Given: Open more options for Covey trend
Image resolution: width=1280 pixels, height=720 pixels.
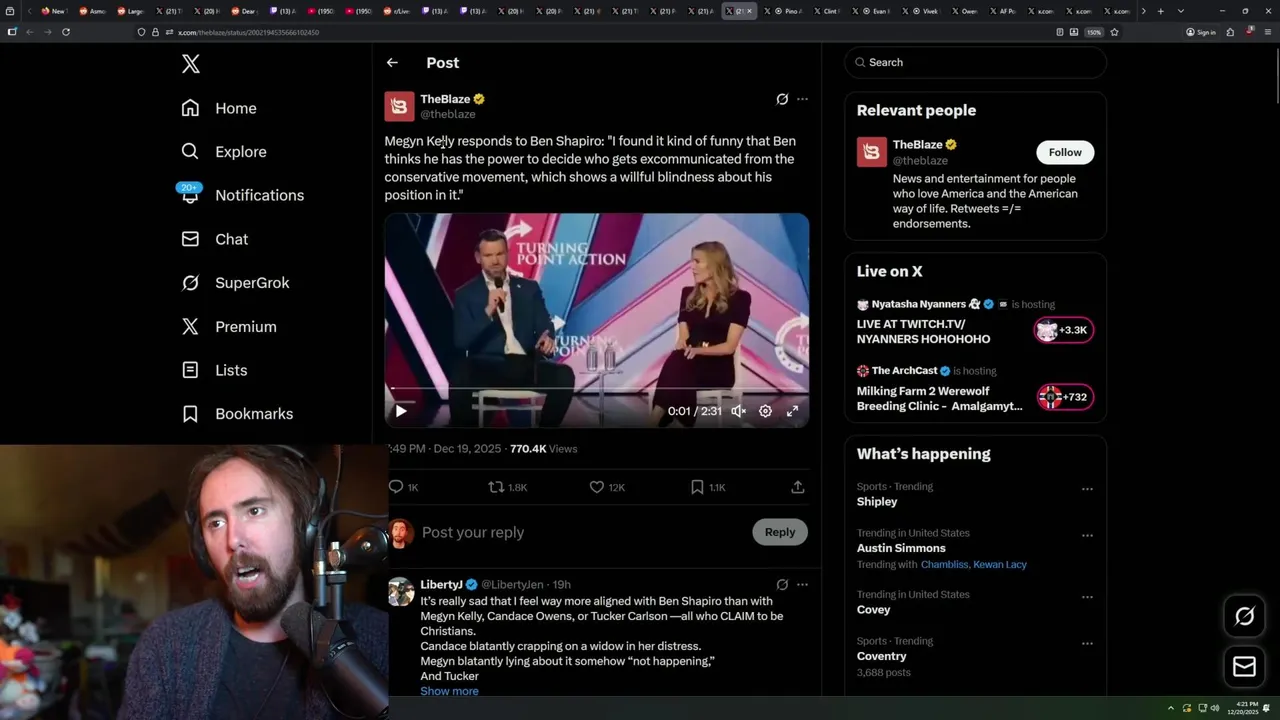Looking at the screenshot, I should point(1087,596).
